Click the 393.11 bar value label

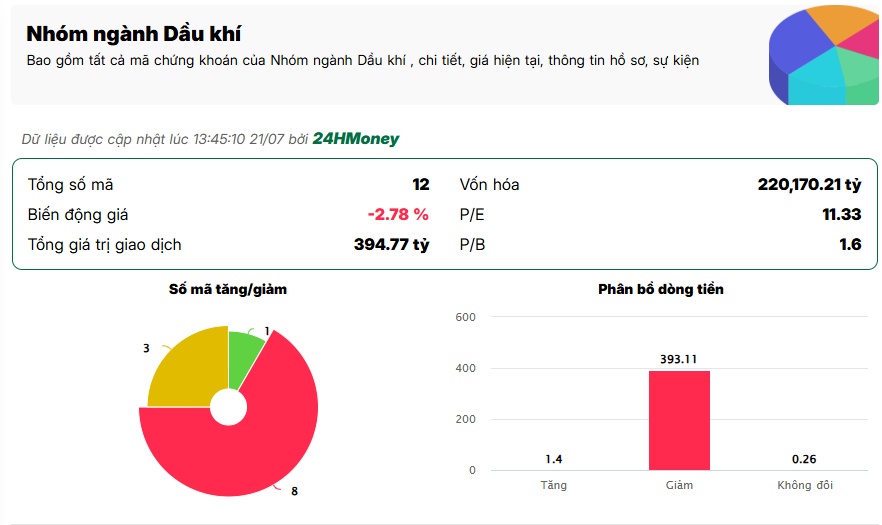click(x=678, y=359)
